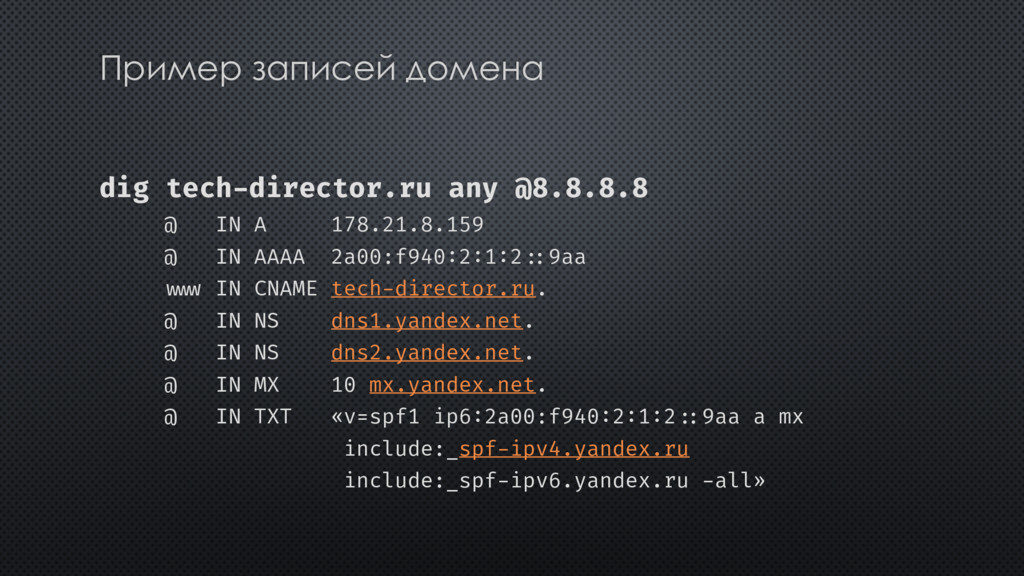1024x576 pixels.
Task: Click the 'www' host label
Action: point(183,289)
